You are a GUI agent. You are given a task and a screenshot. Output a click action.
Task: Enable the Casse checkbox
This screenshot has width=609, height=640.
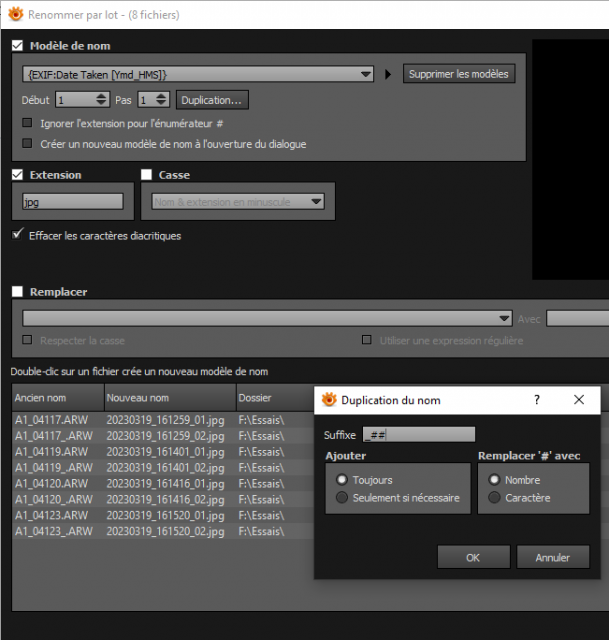click(146, 175)
